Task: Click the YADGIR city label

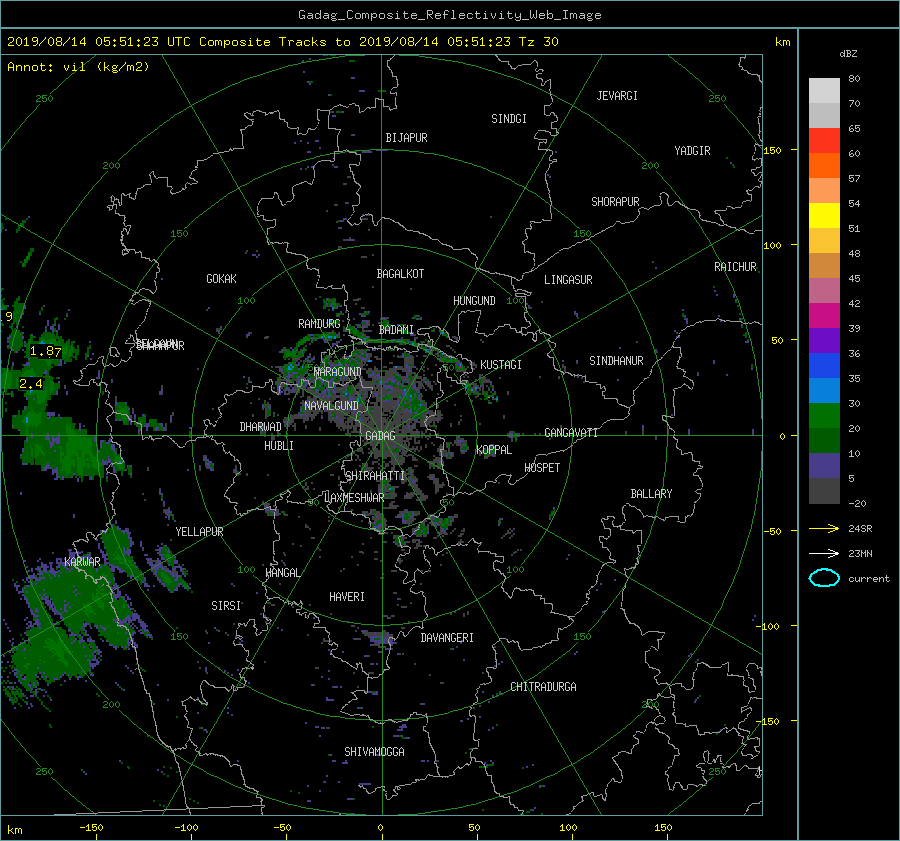Action: 692,151
